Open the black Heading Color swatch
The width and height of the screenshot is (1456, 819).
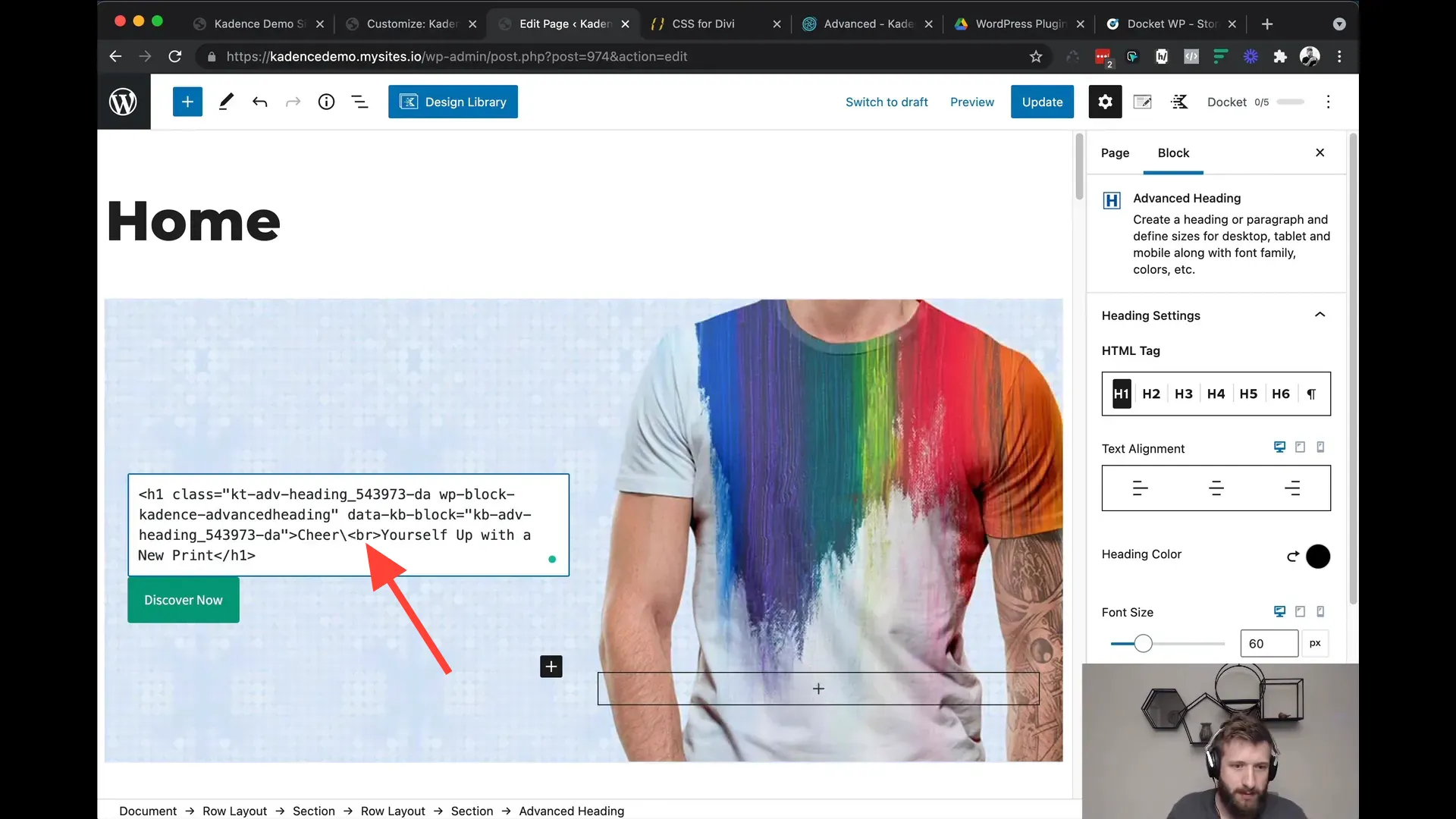(1317, 556)
